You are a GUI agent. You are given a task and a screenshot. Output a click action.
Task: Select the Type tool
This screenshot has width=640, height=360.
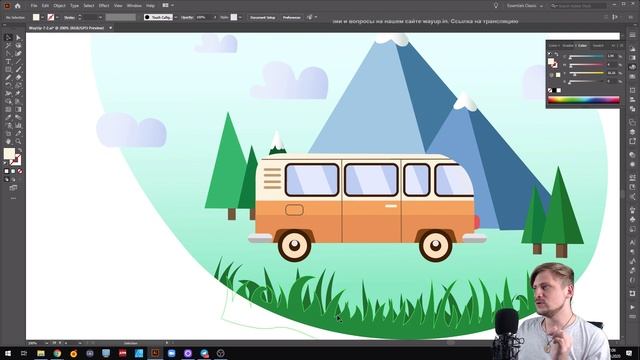(x=8, y=61)
